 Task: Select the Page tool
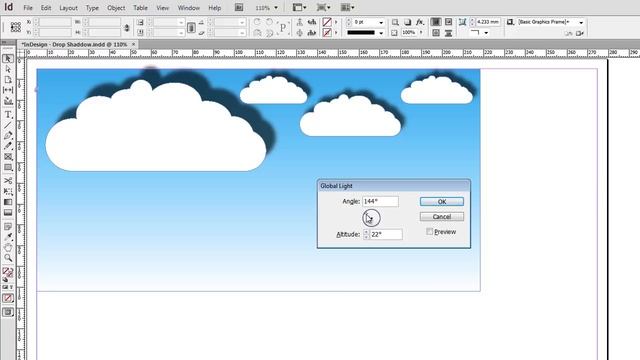click(x=8, y=80)
